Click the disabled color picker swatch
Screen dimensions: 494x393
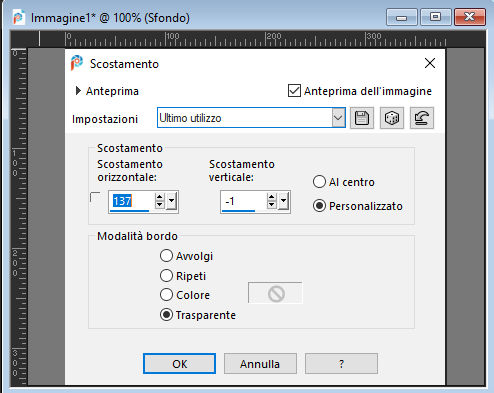(275, 293)
